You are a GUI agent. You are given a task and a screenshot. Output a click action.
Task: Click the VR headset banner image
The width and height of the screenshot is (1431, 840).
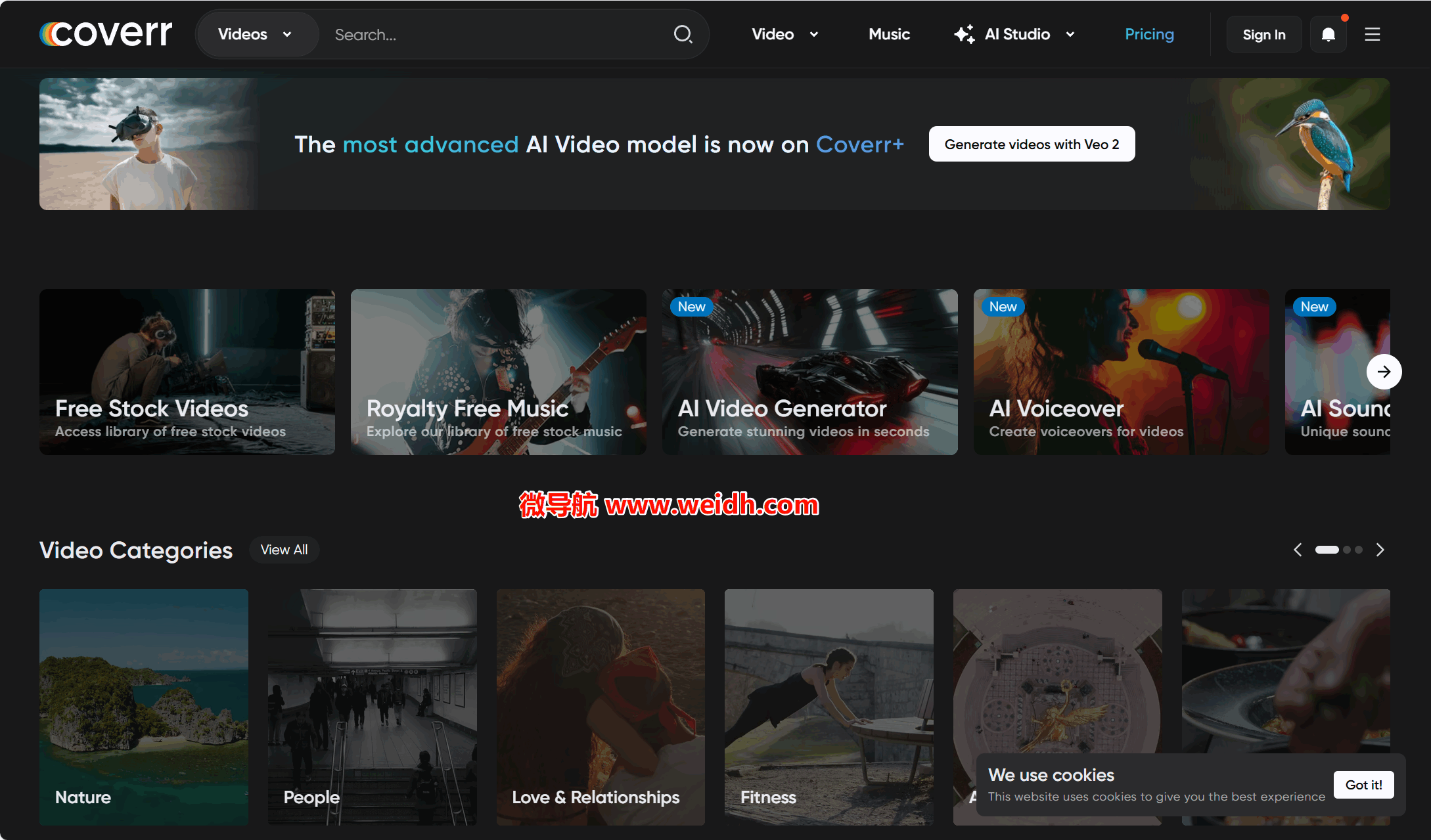(x=148, y=144)
